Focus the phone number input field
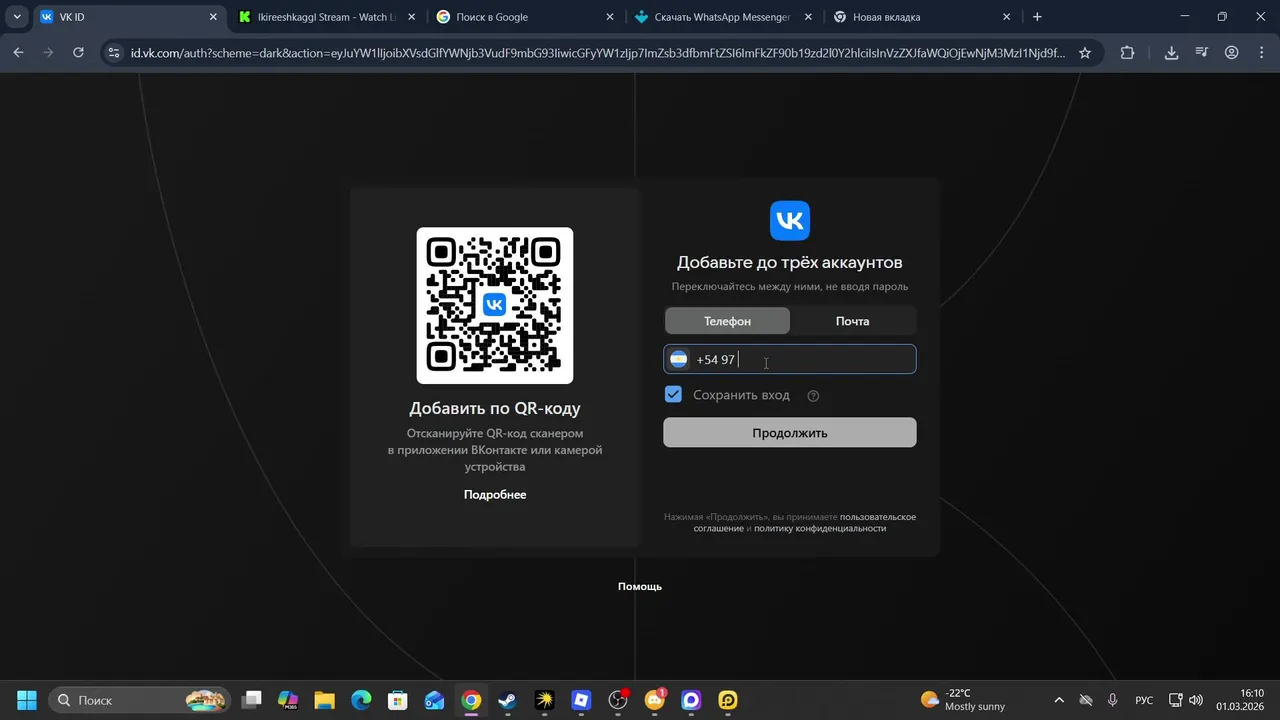Image resolution: width=1280 pixels, height=720 pixels. pyautogui.click(x=790, y=359)
